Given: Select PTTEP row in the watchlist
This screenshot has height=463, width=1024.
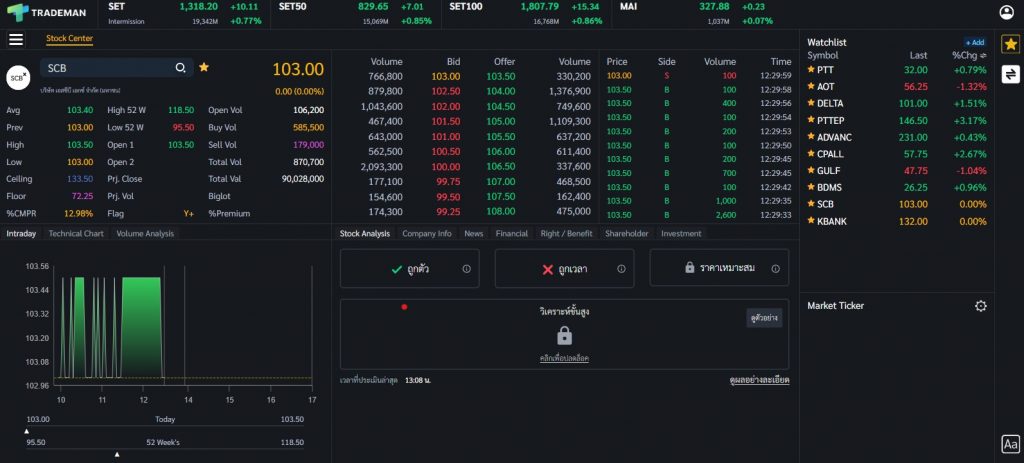Looking at the screenshot, I should (897, 120).
